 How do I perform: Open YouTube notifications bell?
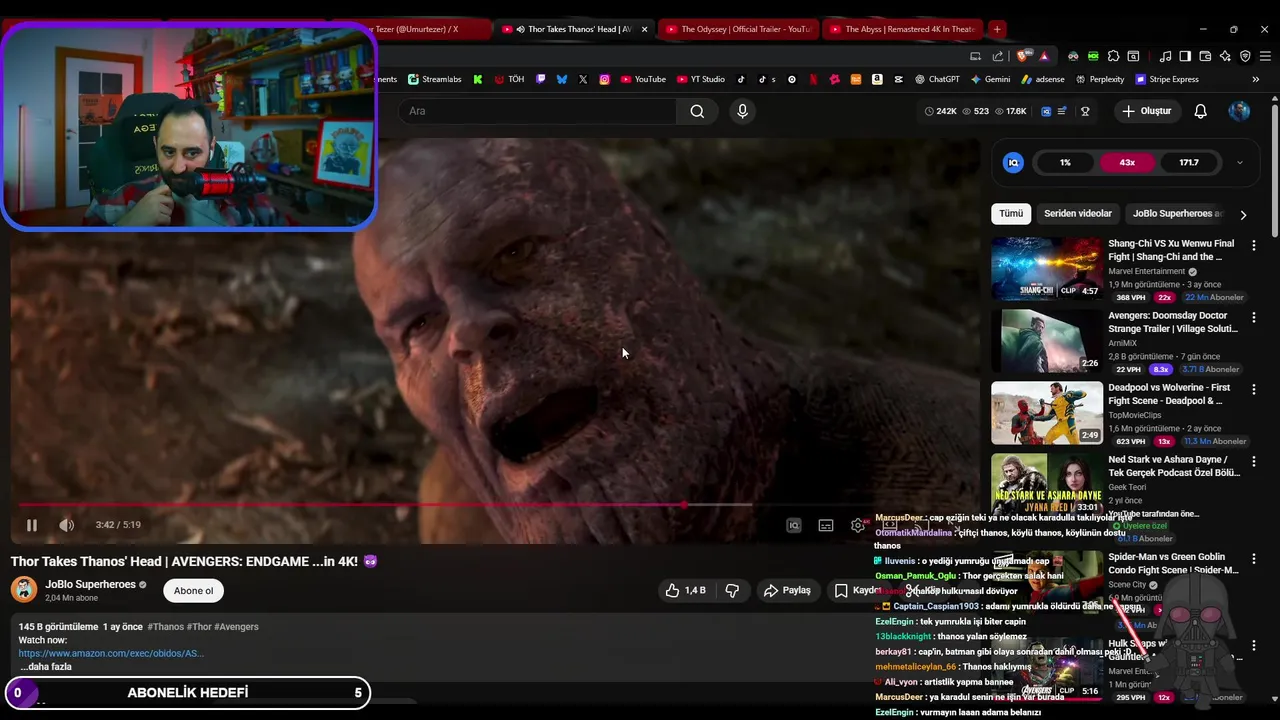pos(1201,111)
